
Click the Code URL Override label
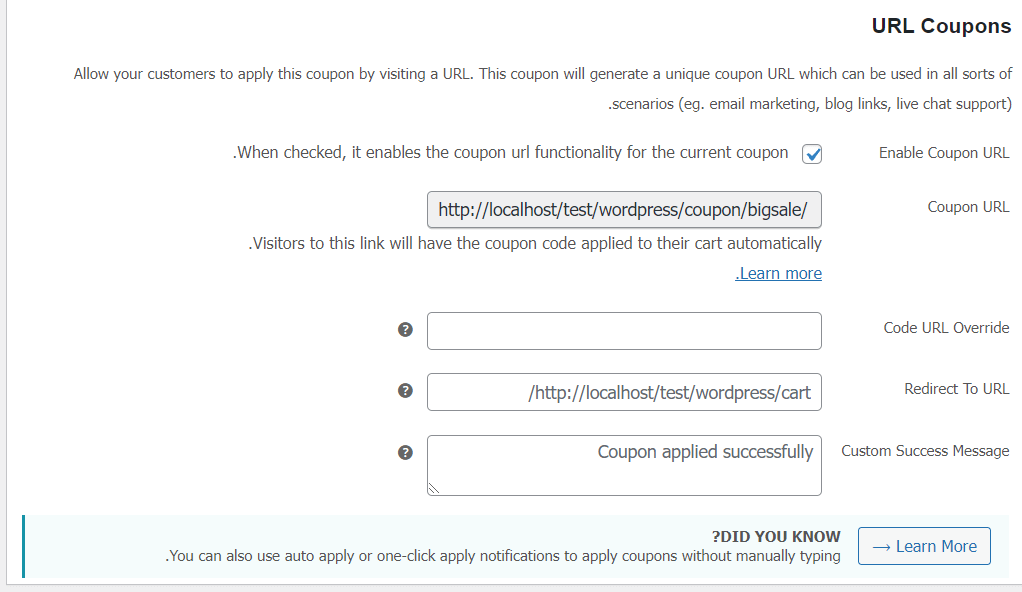[946, 328]
